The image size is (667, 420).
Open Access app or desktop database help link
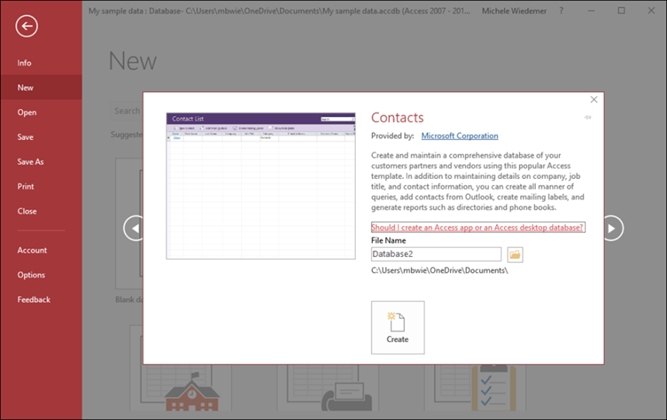(x=478, y=227)
